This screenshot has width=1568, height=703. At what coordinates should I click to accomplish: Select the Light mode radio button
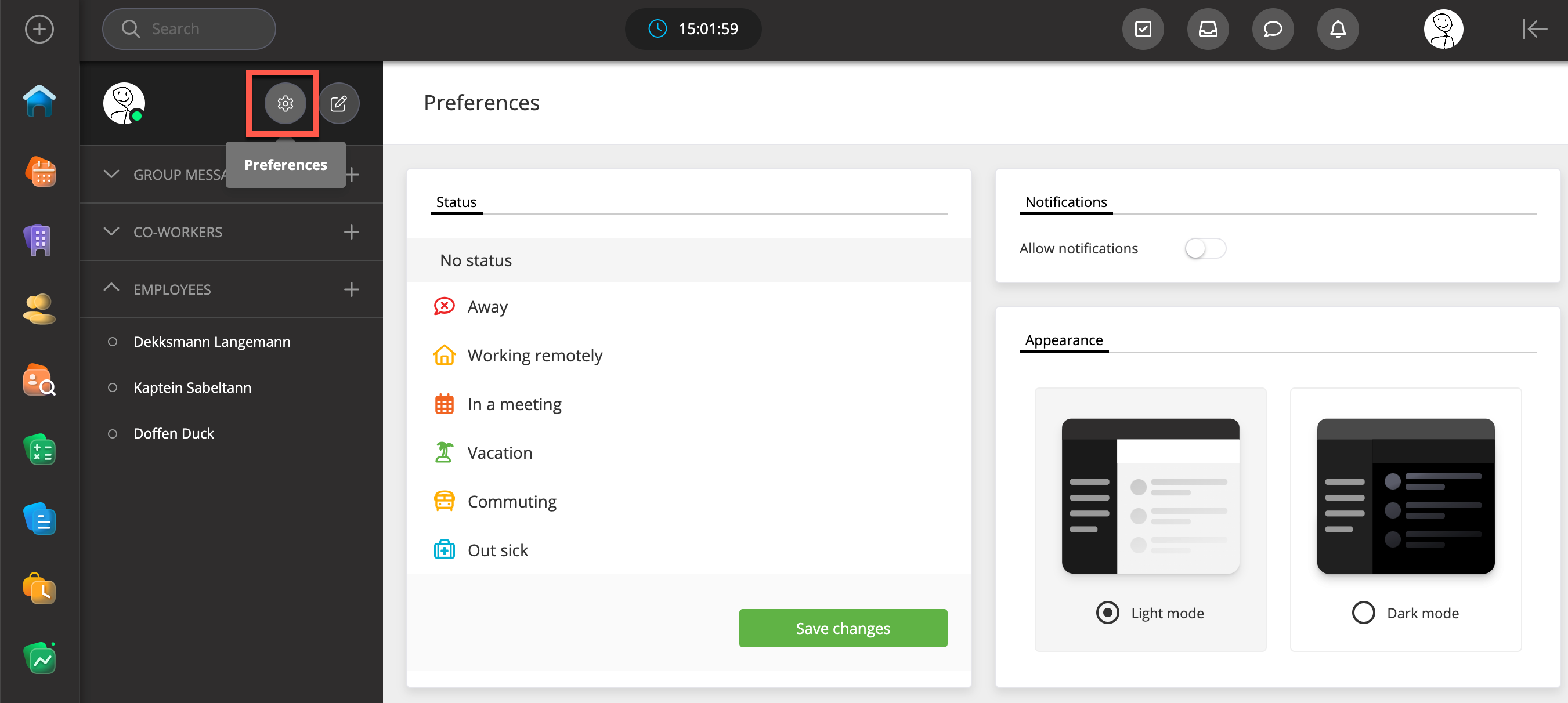(x=1107, y=613)
